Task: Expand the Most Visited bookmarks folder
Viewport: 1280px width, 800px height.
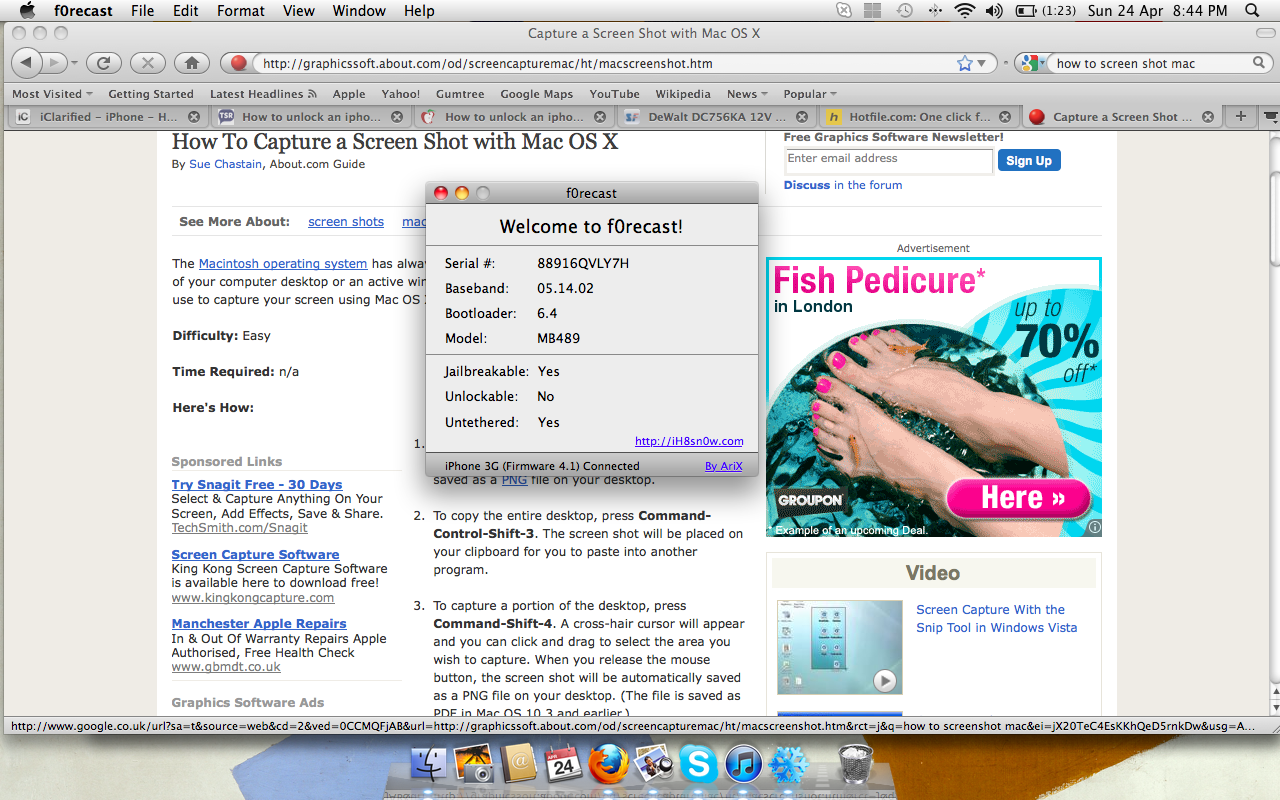Action: tap(52, 94)
